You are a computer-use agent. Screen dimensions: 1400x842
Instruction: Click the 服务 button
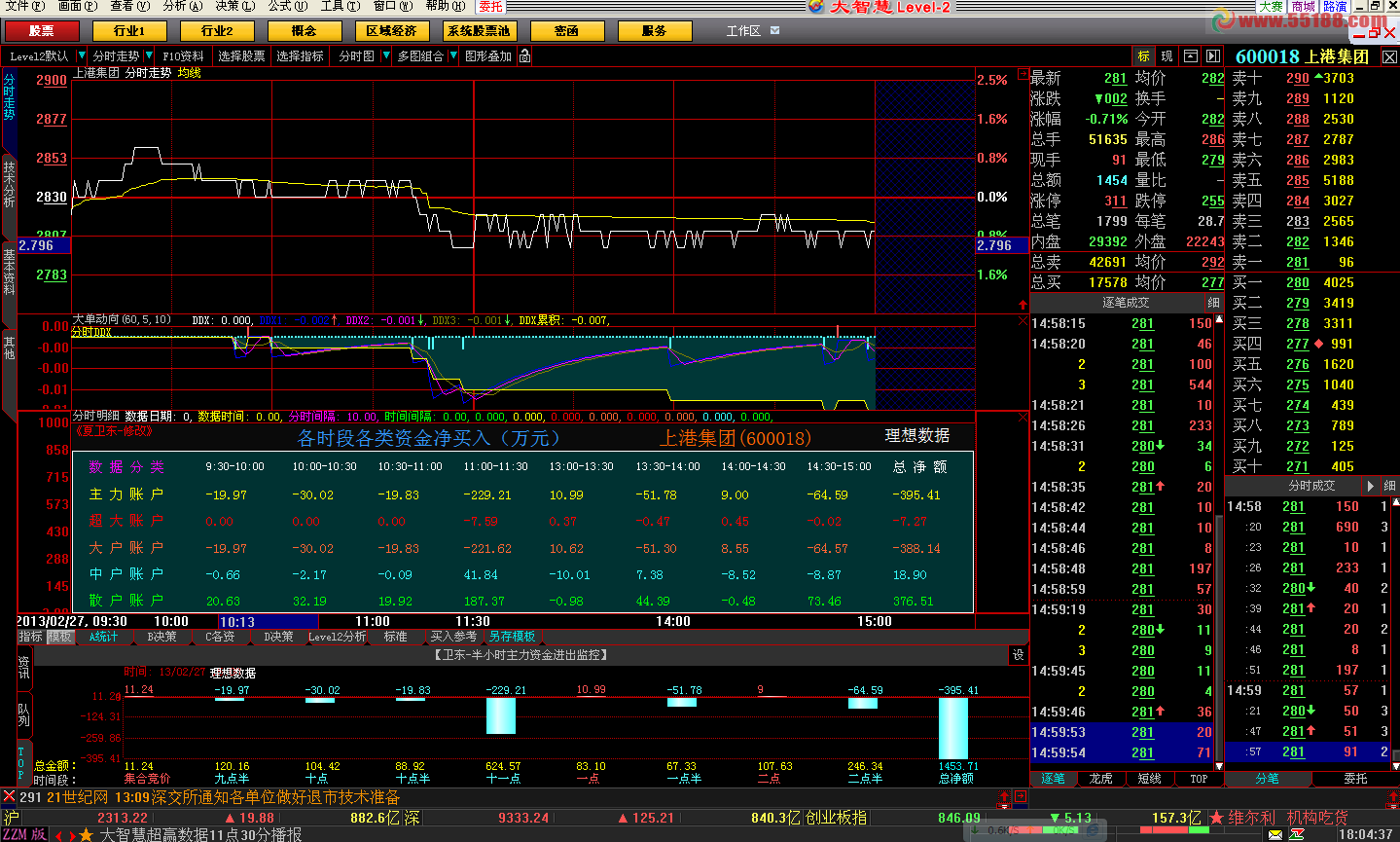[x=655, y=31]
